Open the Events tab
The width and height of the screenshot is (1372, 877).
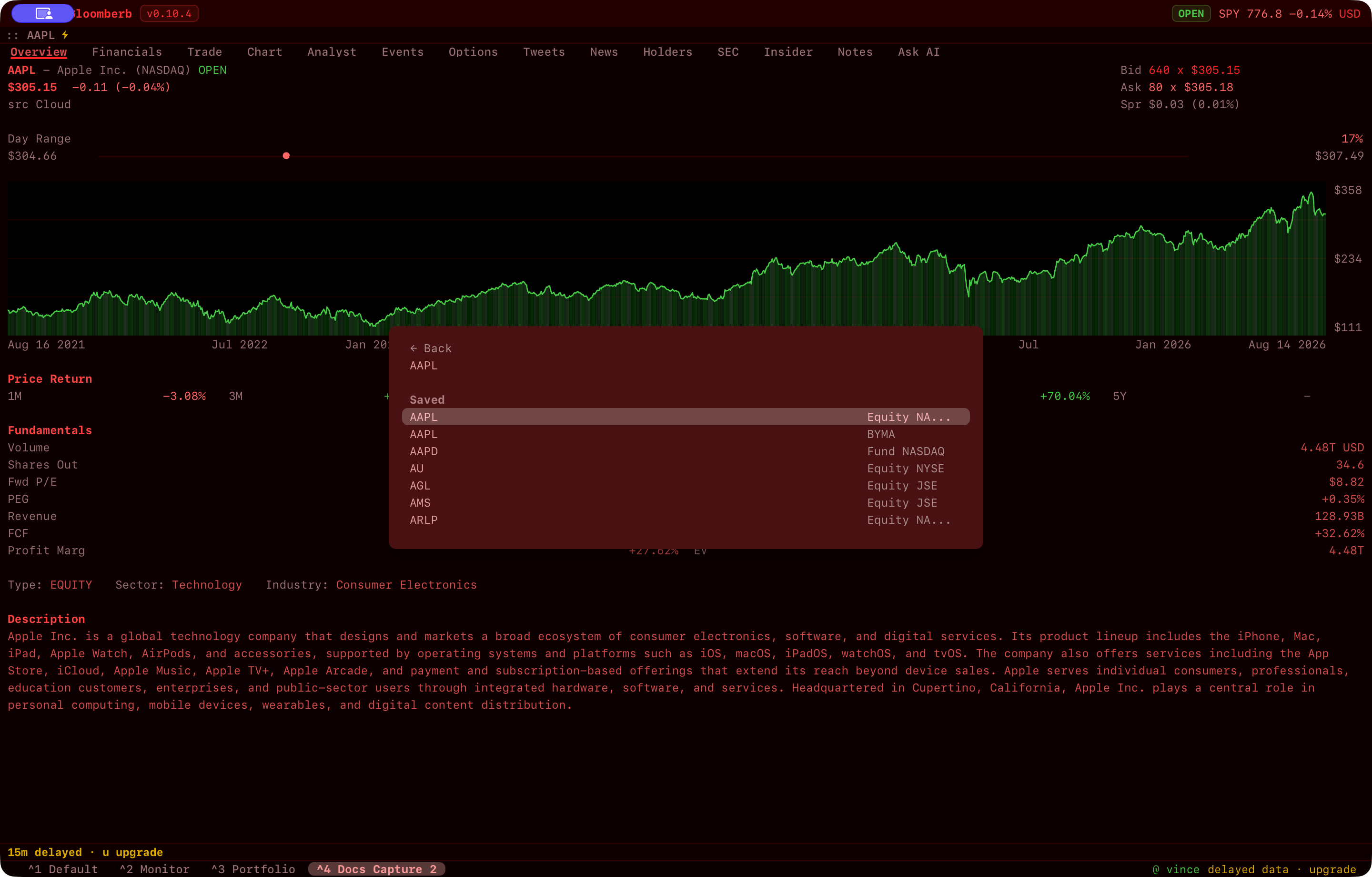tap(402, 52)
